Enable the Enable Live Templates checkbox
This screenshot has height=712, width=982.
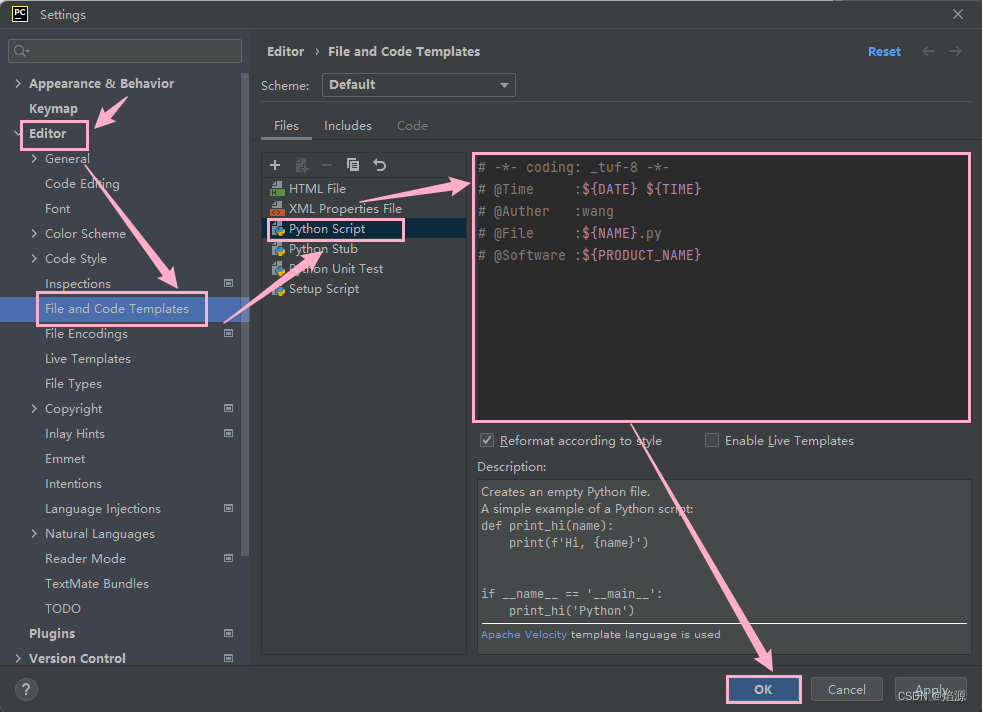point(711,440)
